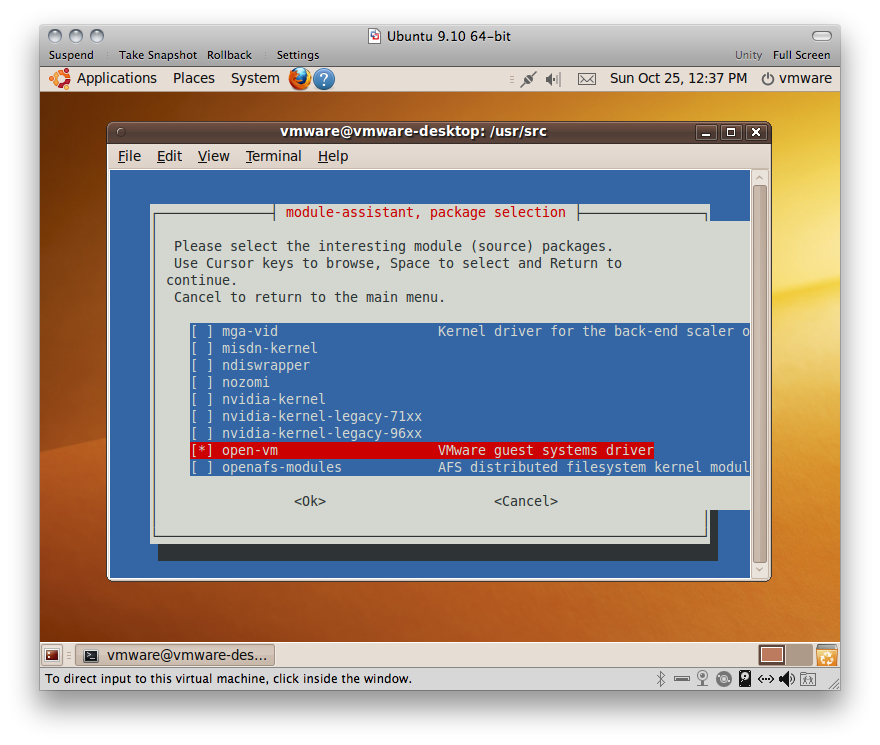Suspend the virtual machine
This screenshot has height=745, width=880.
(x=71, y=55)
